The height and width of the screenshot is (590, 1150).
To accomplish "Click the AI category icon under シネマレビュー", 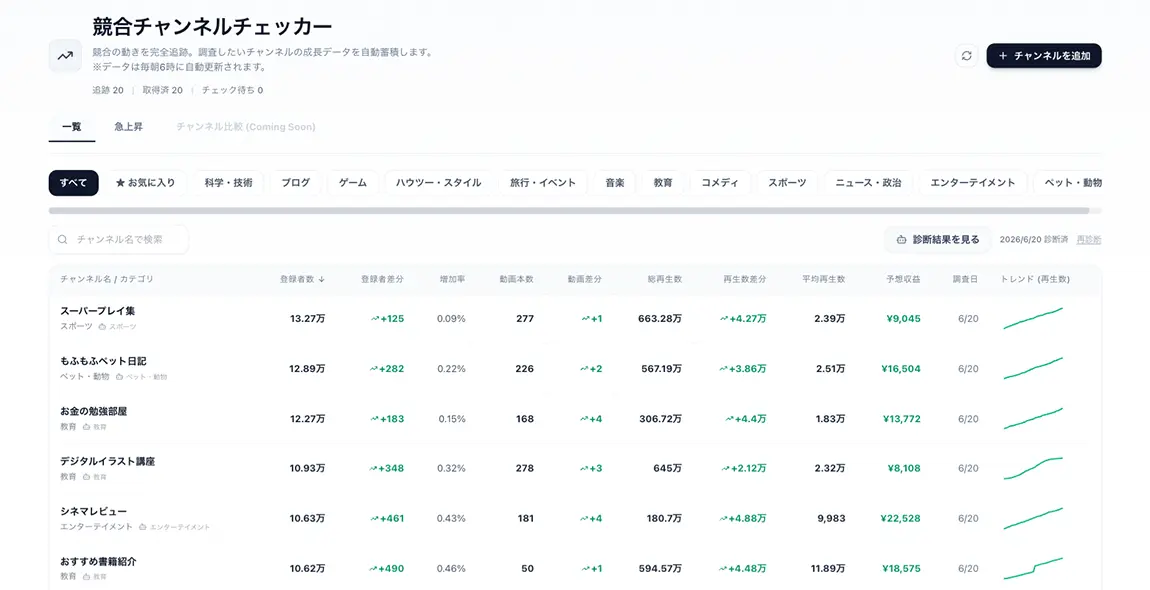I will pos(142,527).
